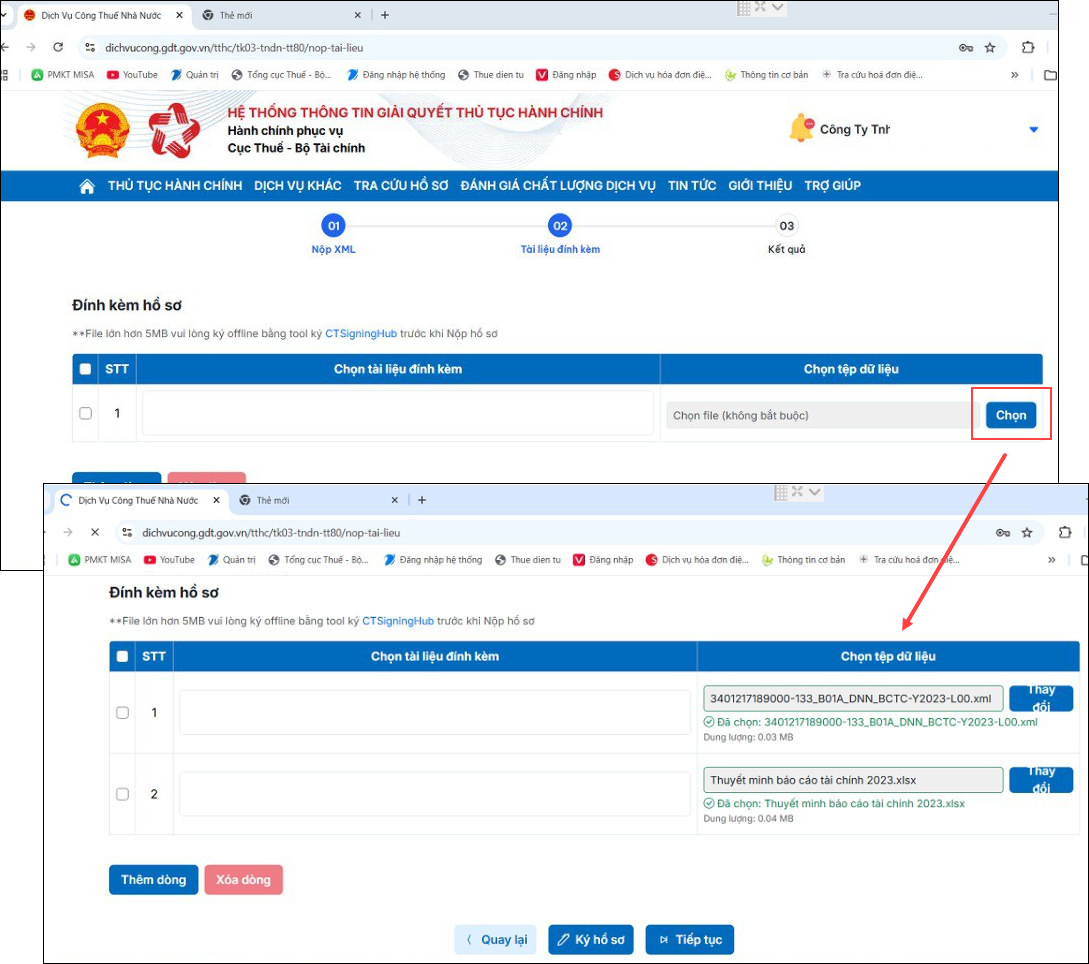Viewport: 1089px width, 964px height.
Task: Open THỦ TỤC HÀNH CHÍNH menu
Action: click(175, 186)
